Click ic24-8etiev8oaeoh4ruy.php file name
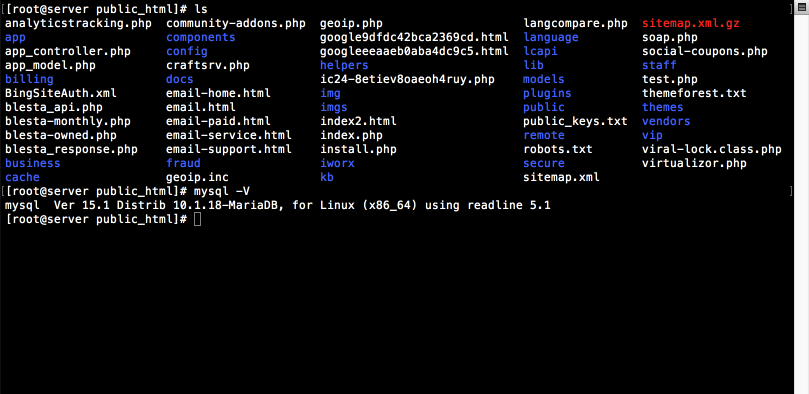Image resolution: width=809 pixels, height=394 pixels. [x=408, y=79]
